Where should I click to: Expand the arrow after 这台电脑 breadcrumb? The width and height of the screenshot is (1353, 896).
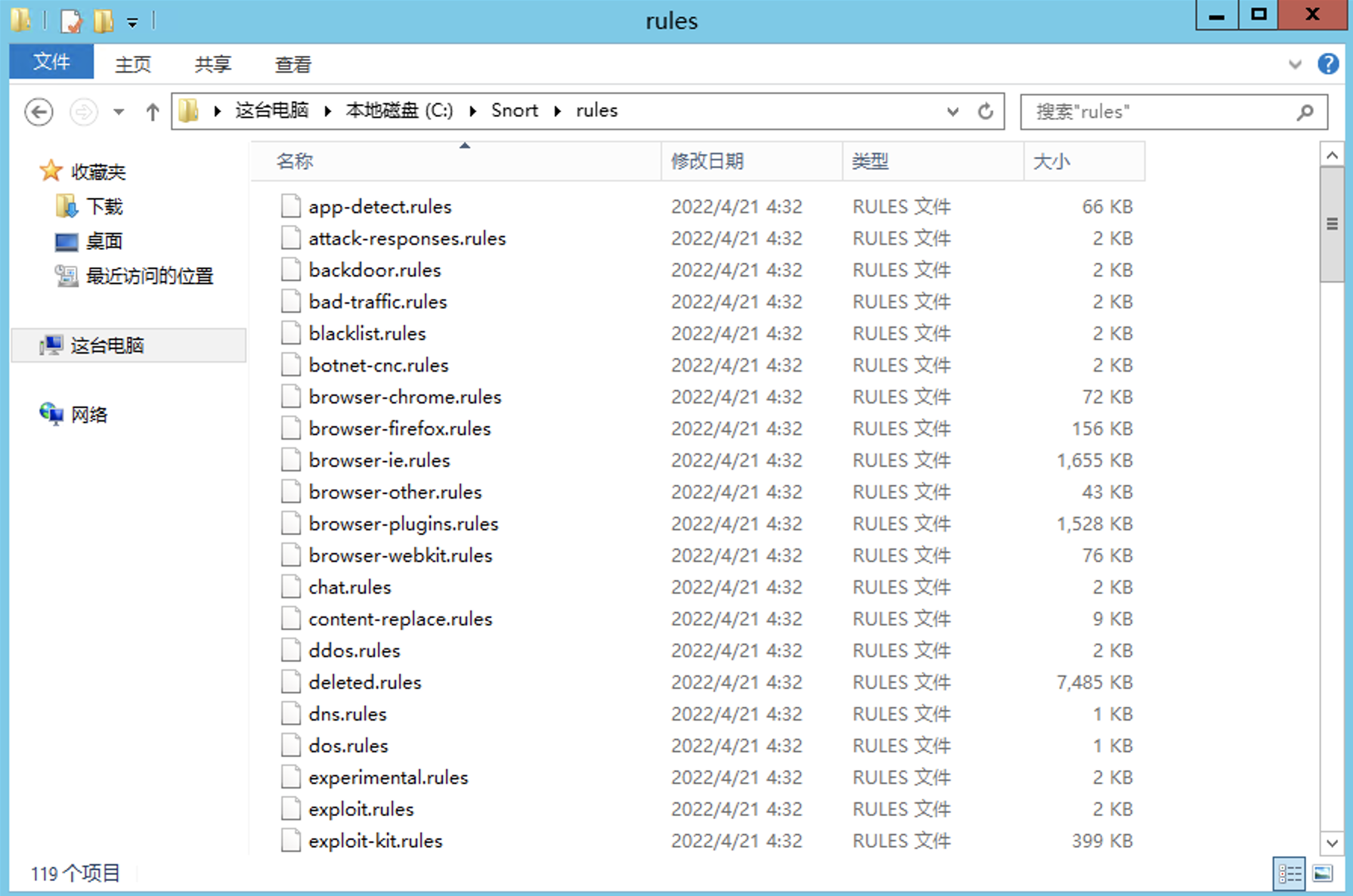click(x=328, y=111)
